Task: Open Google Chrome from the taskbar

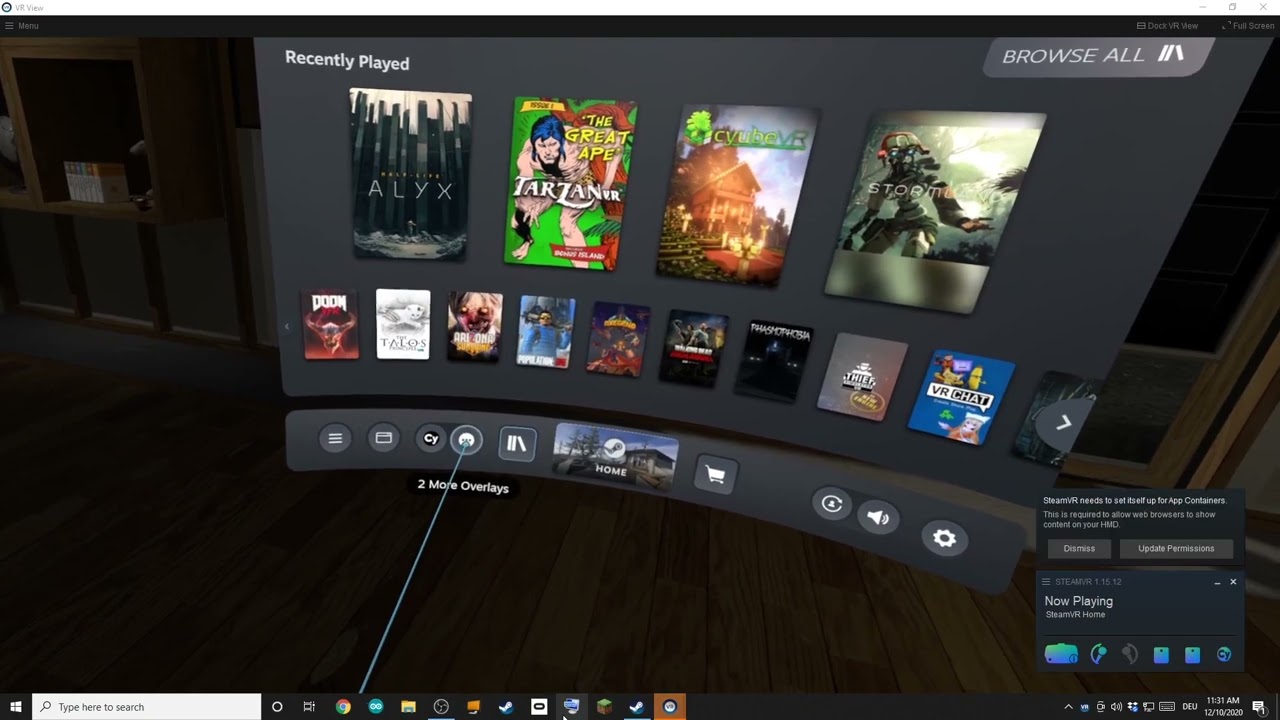Action: [x=343, y=707]
